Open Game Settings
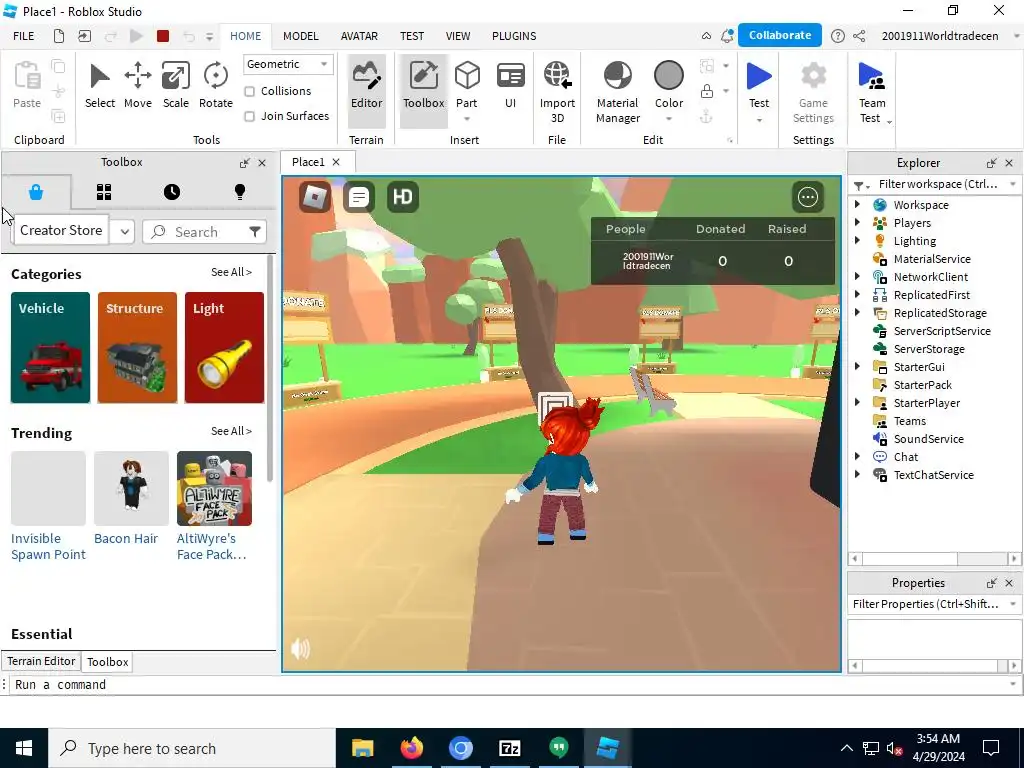1024x768 pixels. pos(813,92)
